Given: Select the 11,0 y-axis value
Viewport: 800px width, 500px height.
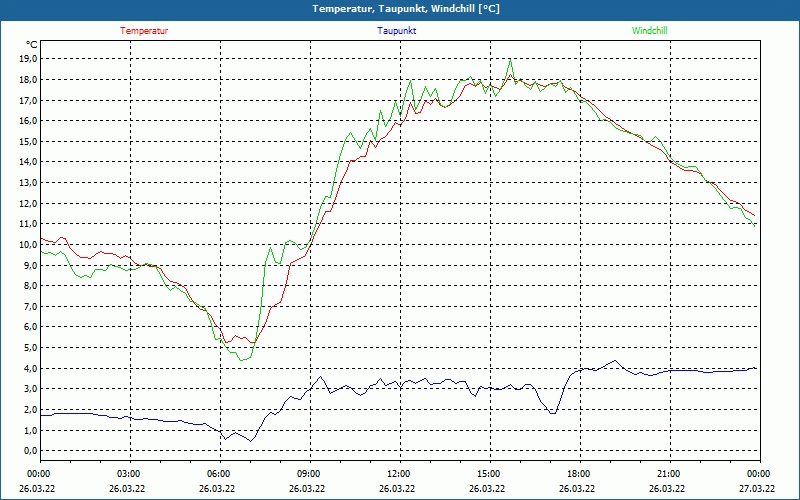Looking at the screenshot, I should pos(28,223).
